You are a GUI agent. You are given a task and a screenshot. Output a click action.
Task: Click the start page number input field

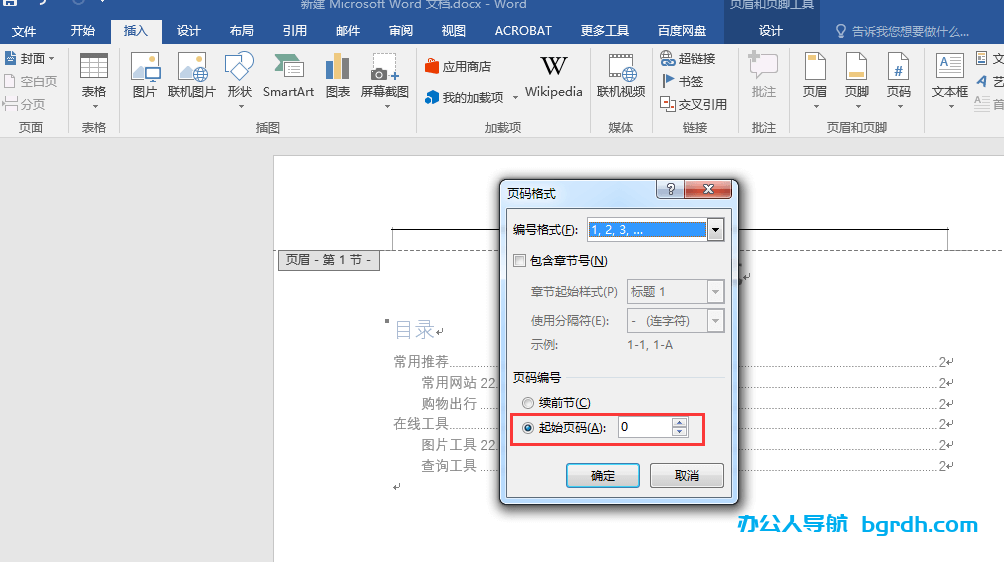[645, 427]
